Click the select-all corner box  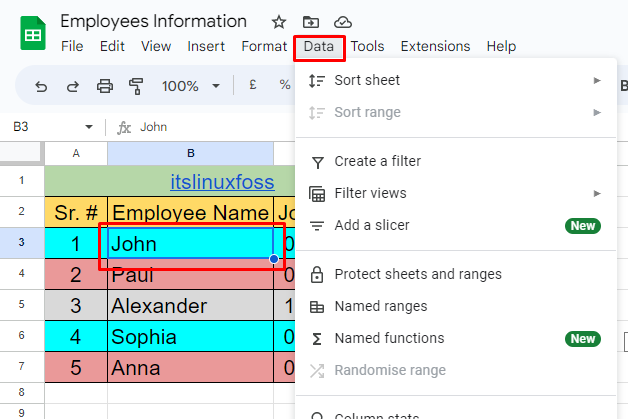pos(21,153)
